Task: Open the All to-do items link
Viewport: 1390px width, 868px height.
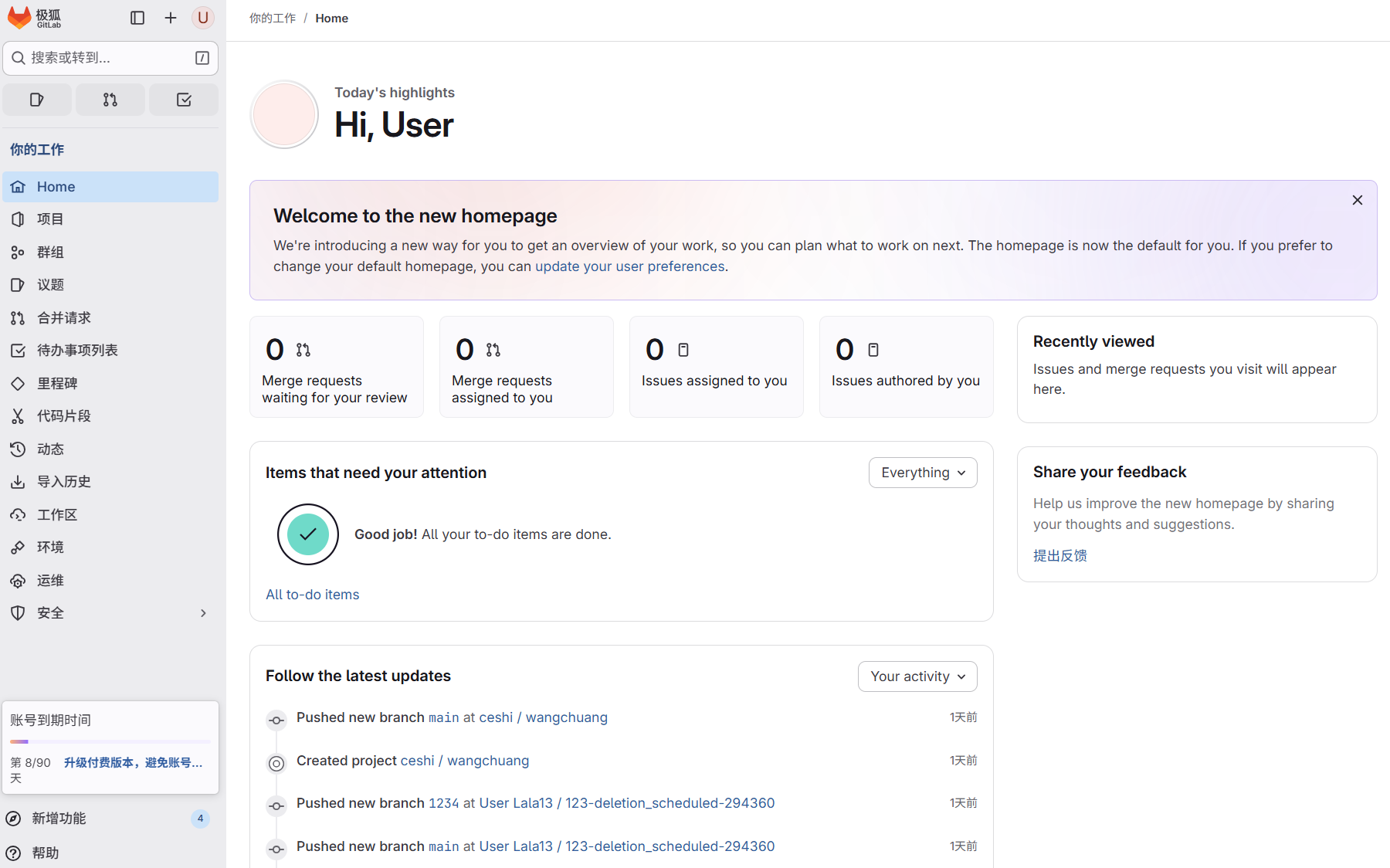Action: (x=313, y=595)
